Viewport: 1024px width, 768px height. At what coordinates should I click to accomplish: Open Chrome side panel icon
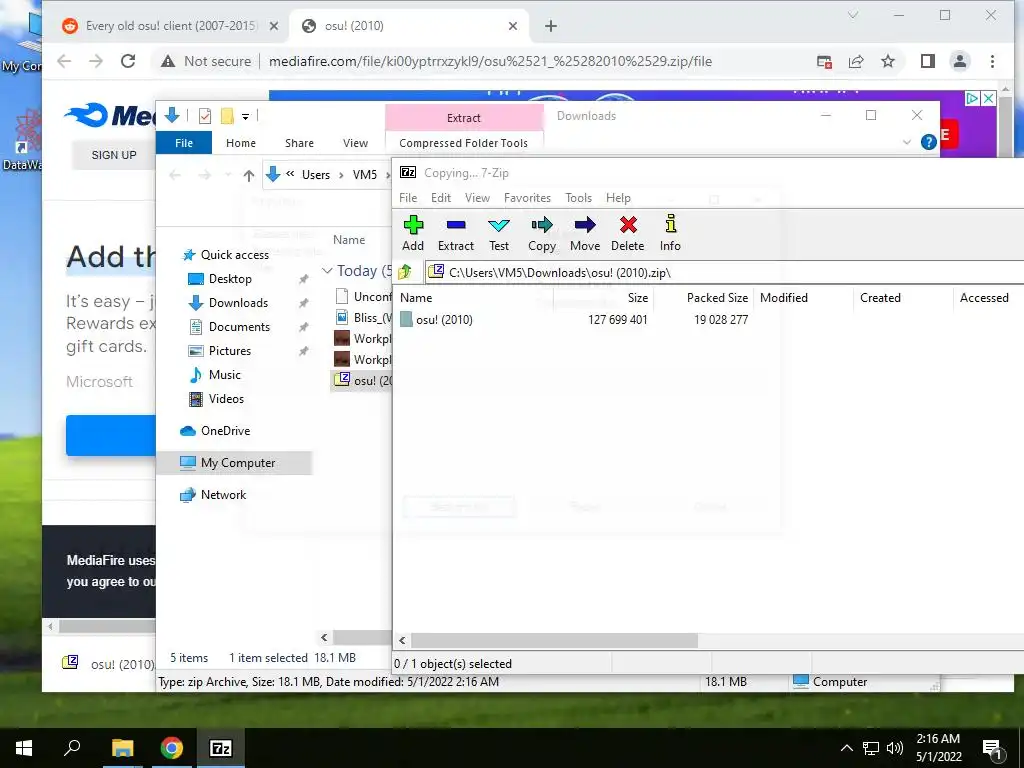(x=927, y=61)
